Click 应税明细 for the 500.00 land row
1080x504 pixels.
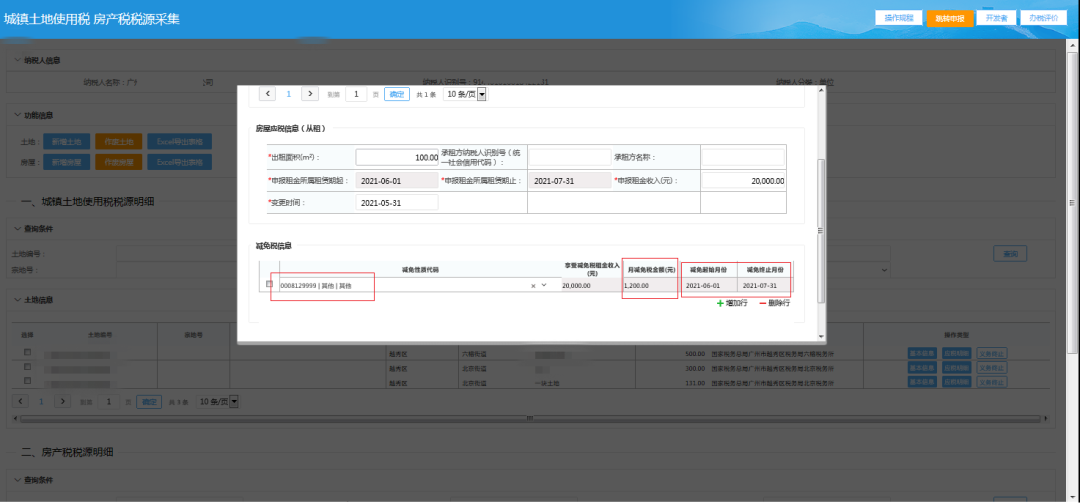click(957, 353)
